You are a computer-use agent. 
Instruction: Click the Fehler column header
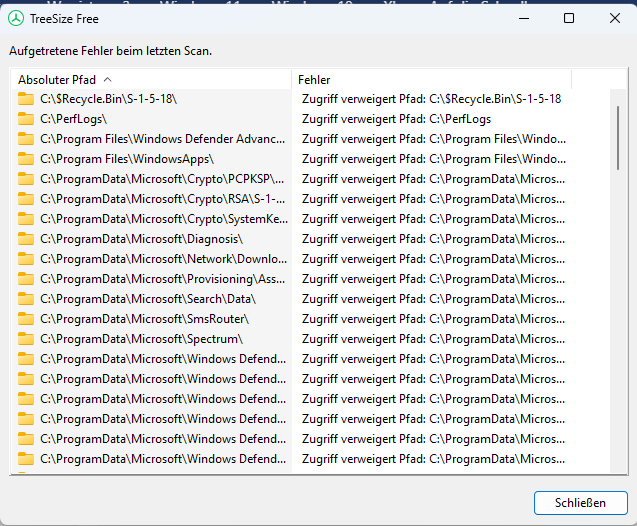pyautogui.click(x=314, y=79)
